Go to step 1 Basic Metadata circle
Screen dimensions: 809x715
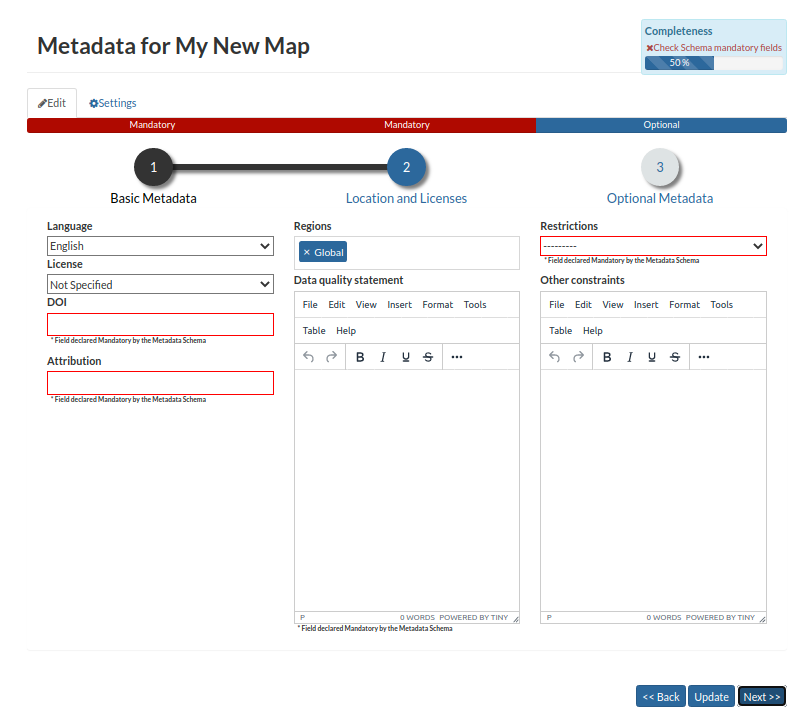tap(153, 167)
